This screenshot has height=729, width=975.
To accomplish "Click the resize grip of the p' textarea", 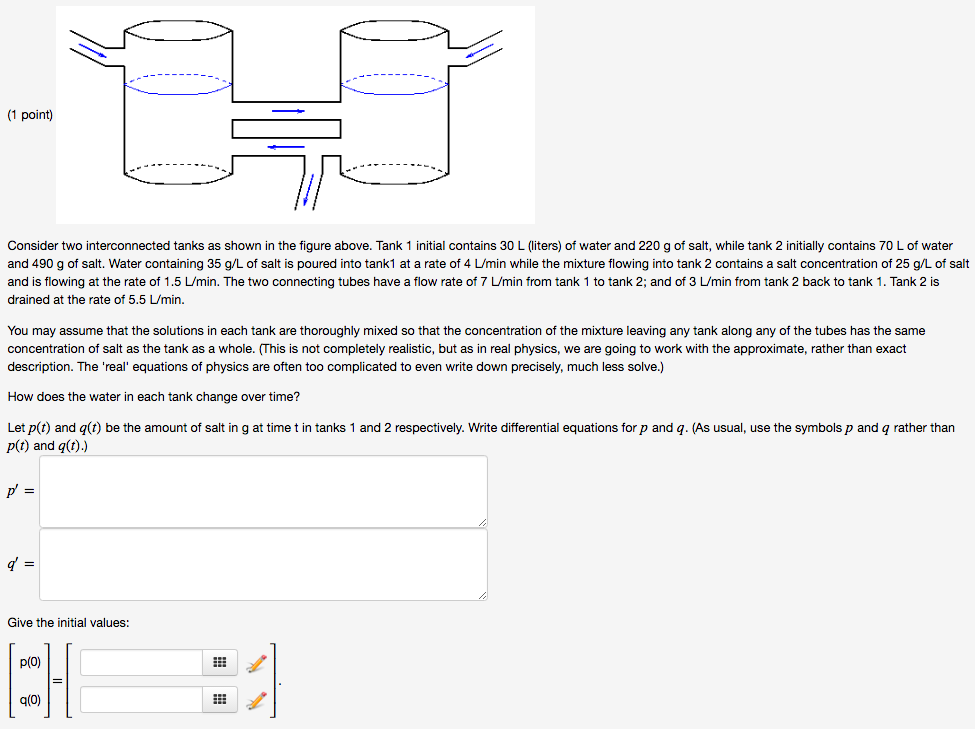I will (483, 521).
